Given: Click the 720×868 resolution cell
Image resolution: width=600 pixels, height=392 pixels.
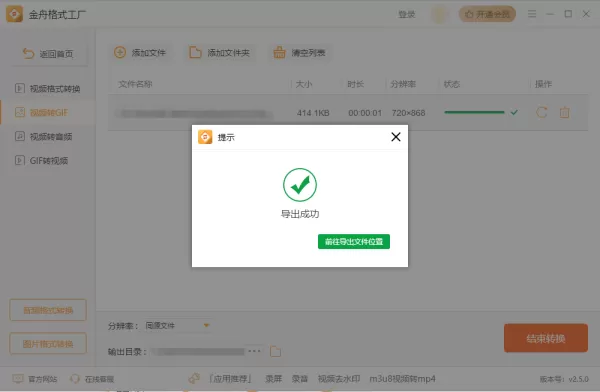Looking at the screenshot, I should pos(408,113).
